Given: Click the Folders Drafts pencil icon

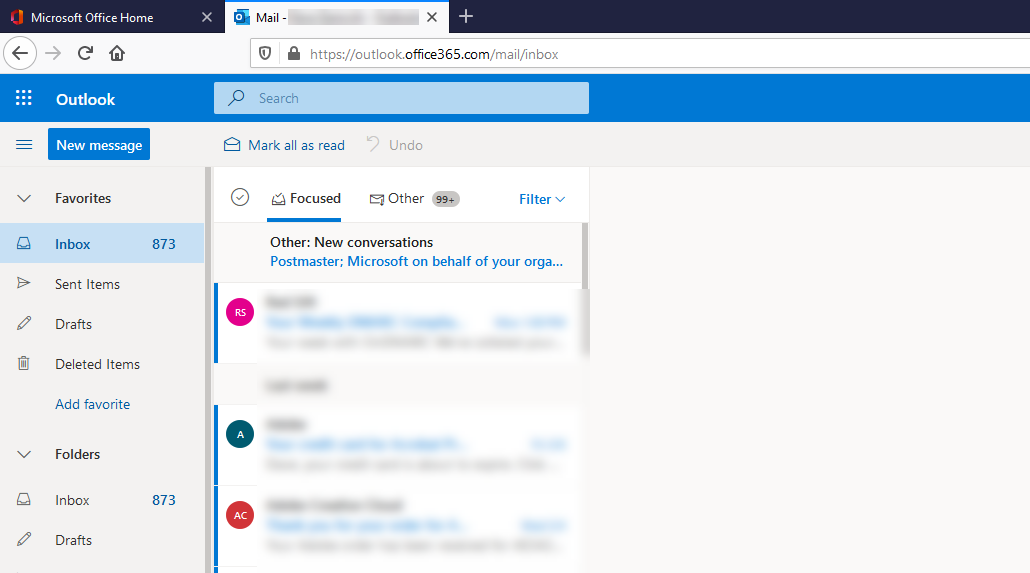Looking at the screenshot, I should point(24,539).
